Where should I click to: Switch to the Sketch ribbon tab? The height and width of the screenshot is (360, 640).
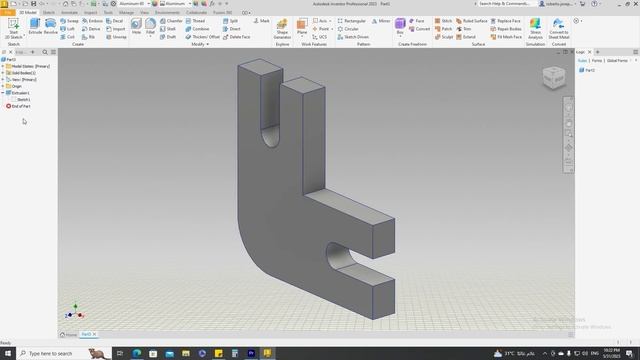[49, 13]
